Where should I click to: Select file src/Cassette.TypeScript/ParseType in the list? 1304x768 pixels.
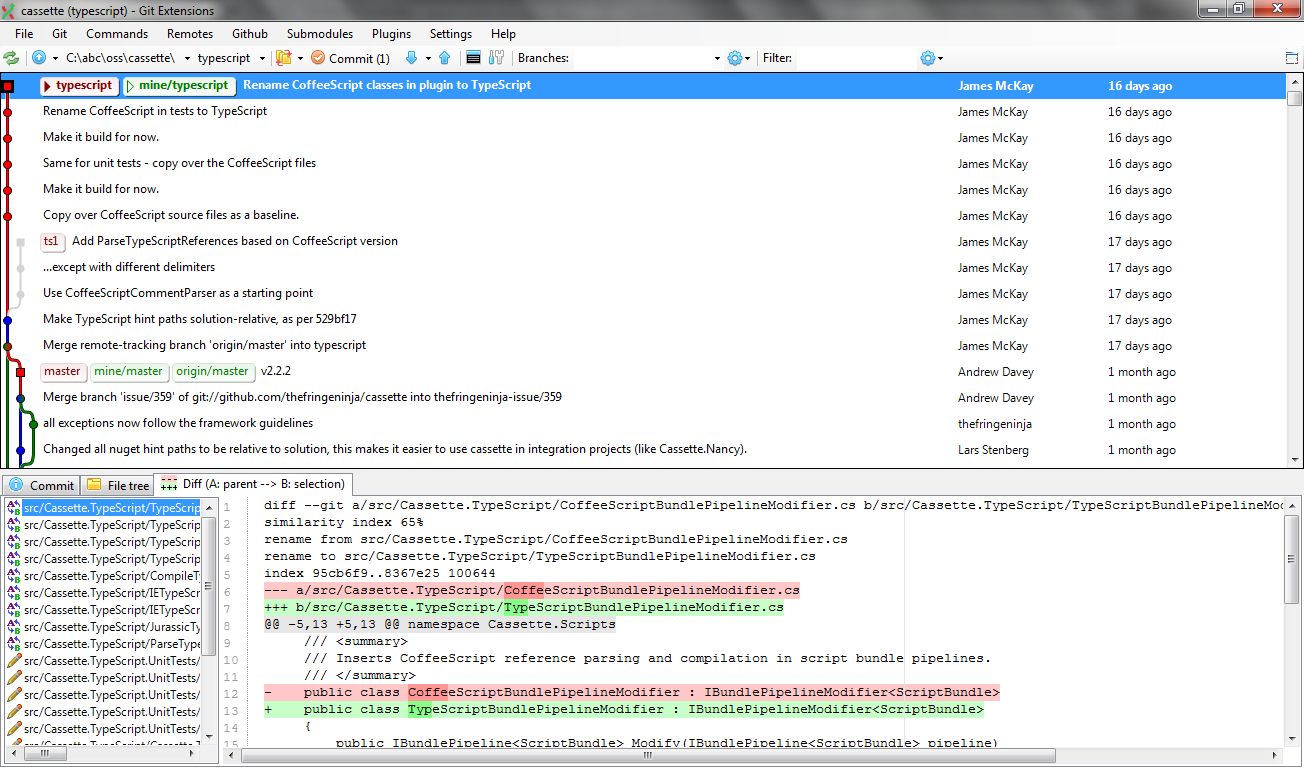[x=112, y=644]
